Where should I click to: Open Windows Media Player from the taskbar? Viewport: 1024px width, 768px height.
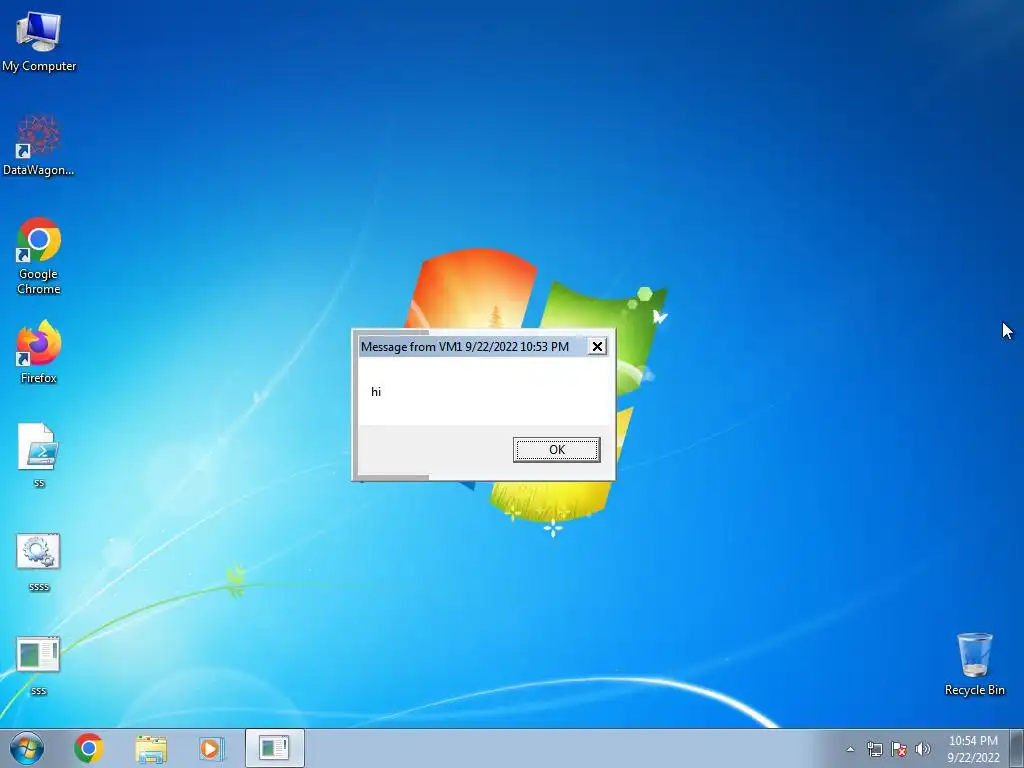(212, 748)
